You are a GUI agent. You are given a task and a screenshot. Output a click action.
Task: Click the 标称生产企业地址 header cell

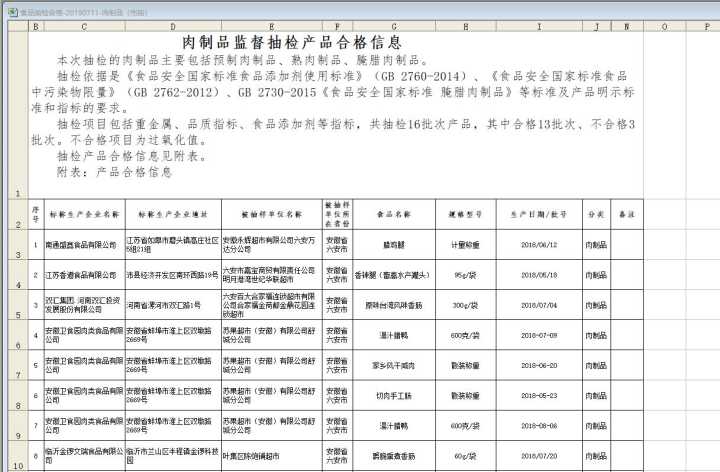(173, 214)
